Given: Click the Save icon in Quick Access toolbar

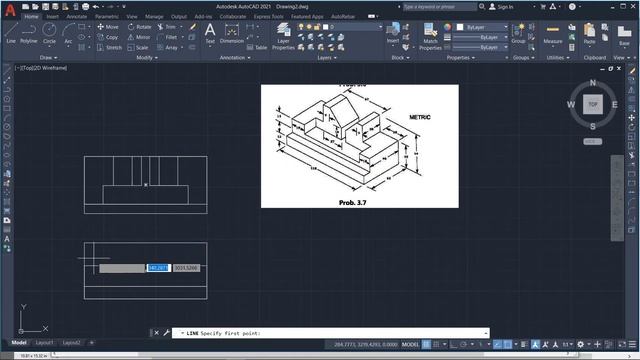Looking at the screenshot, I should pos(45,7).
